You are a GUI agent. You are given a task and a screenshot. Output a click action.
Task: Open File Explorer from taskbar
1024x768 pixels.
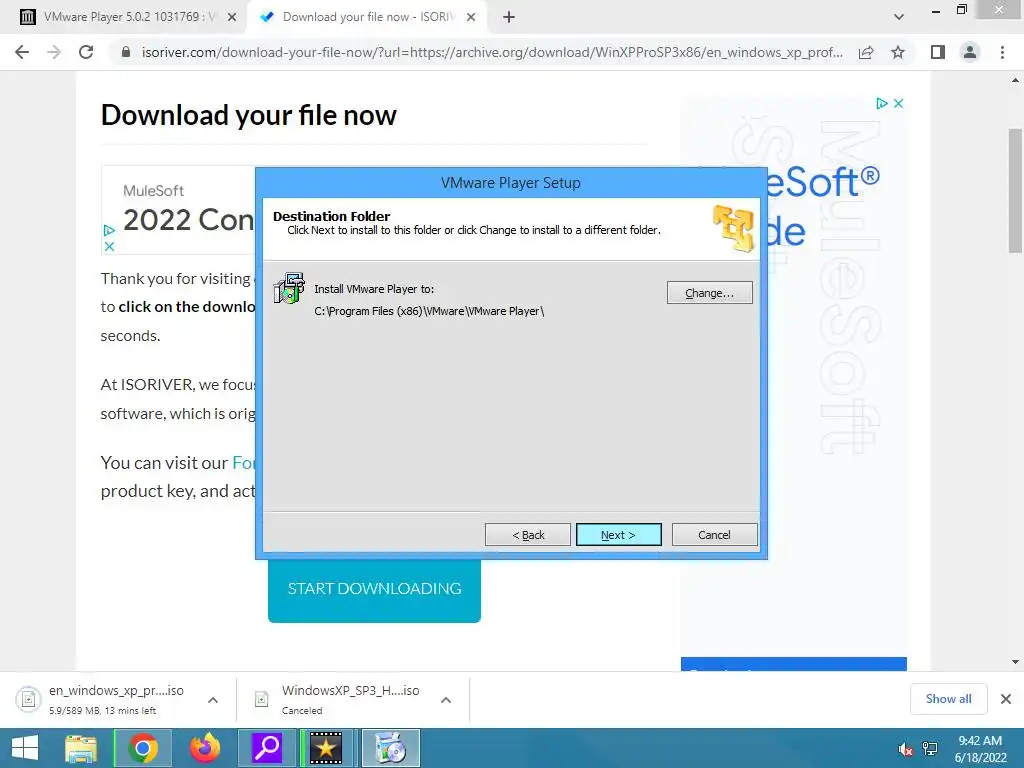(81, 748)
